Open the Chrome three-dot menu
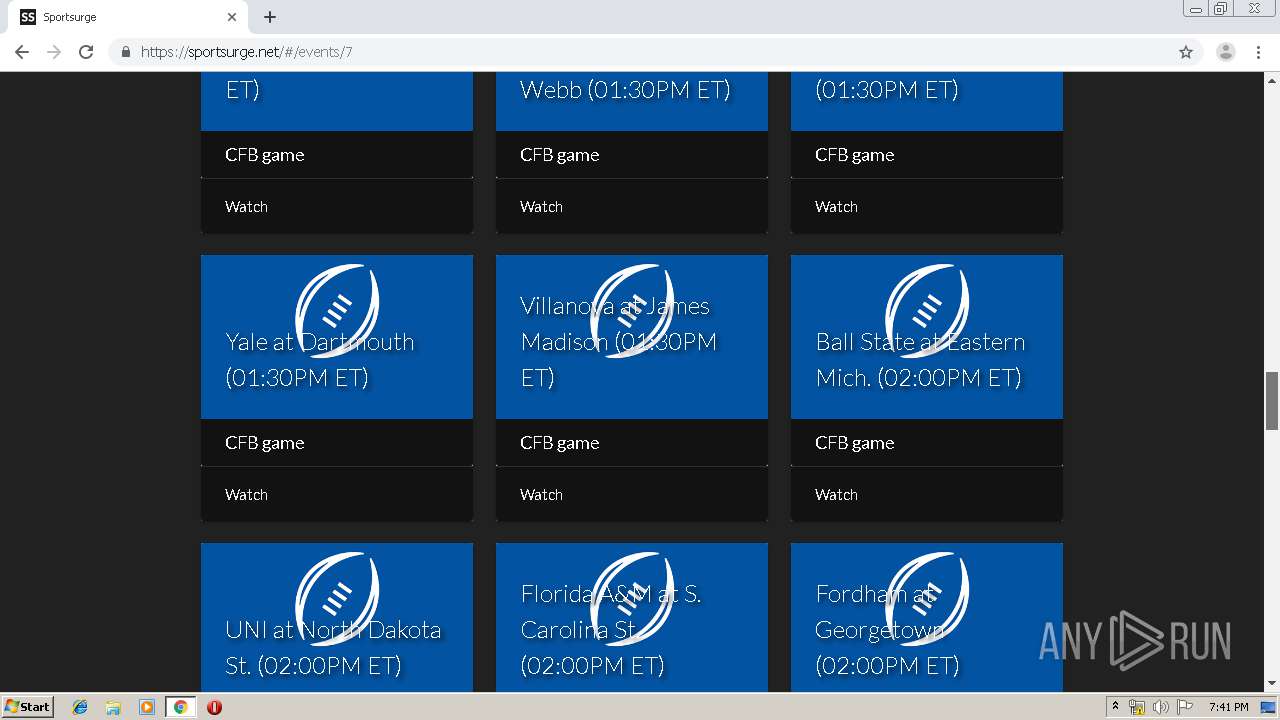This screenshot has height=720, width=1280. (x=1259, y=52)
